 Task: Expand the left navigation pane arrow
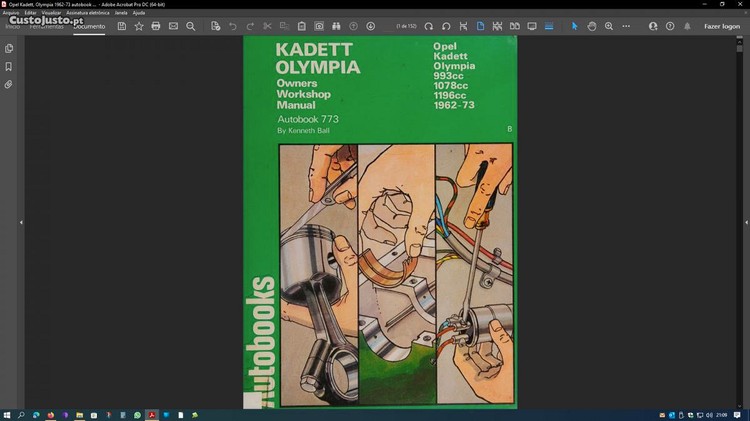click(21, 222)
